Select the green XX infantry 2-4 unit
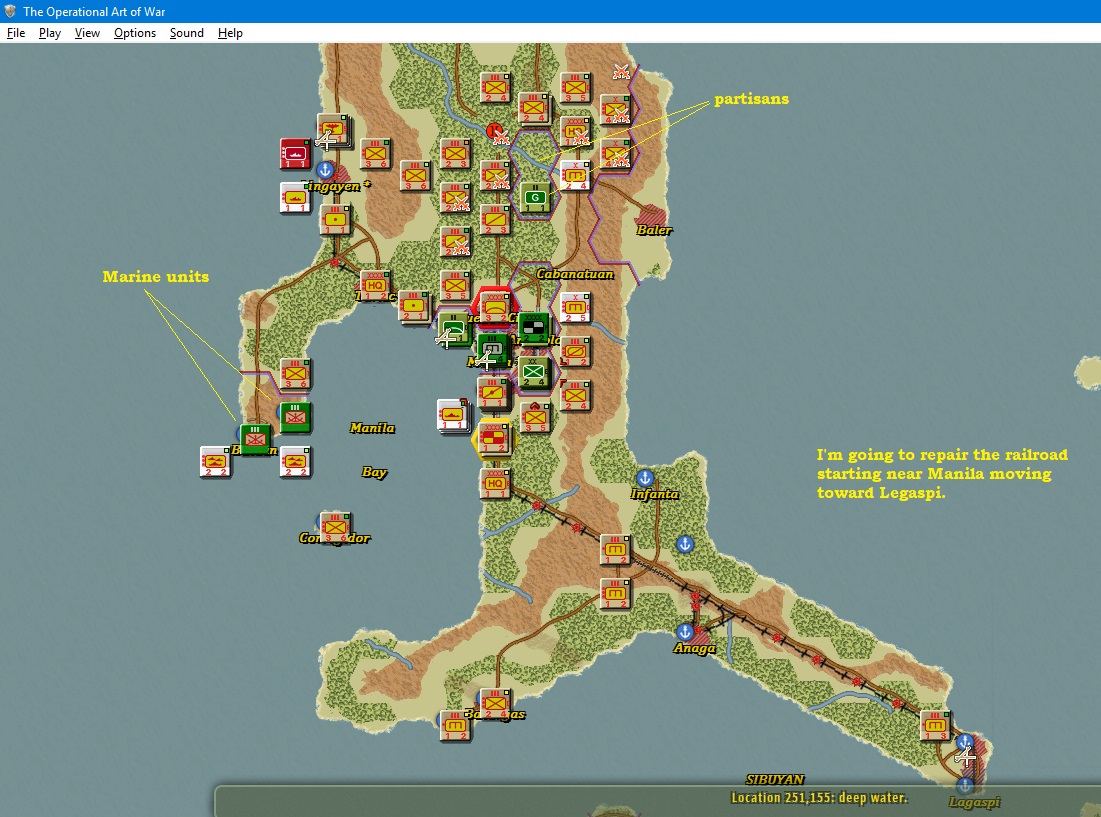 coord(534,372)
